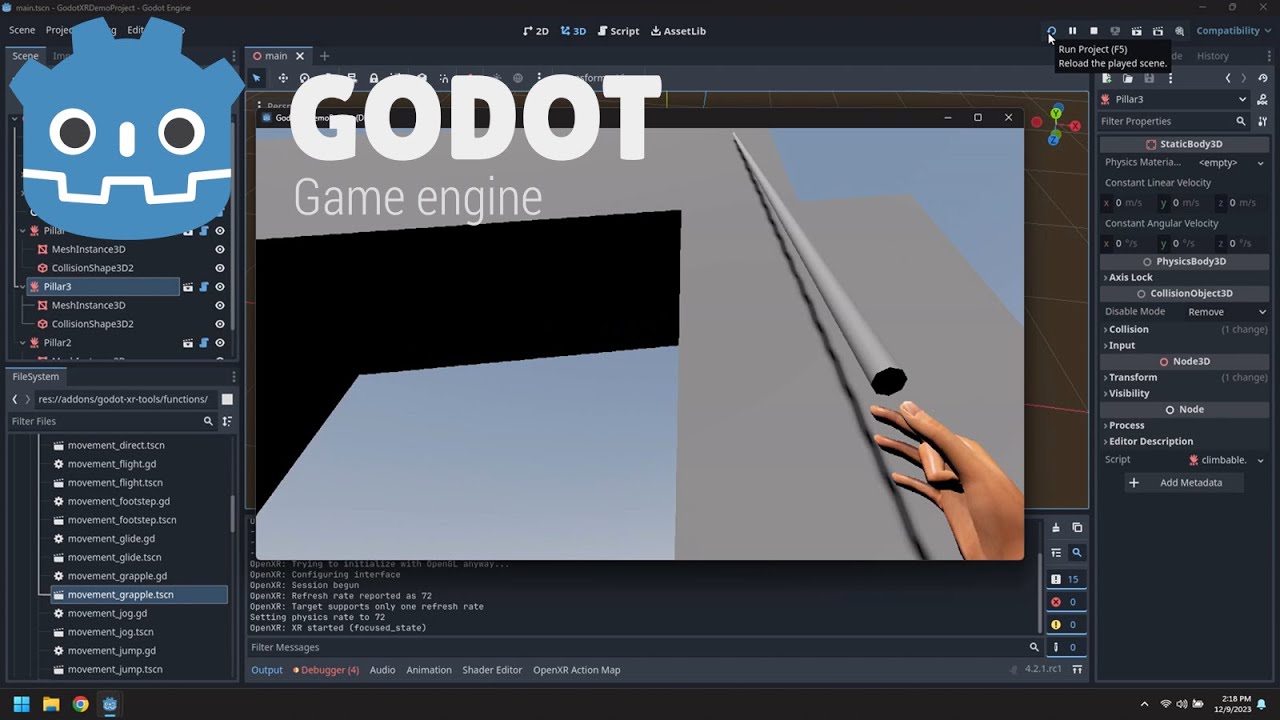1280x720 pixels.
Task: Open the AssetLib workspace
Action: (x=679, y=31)
